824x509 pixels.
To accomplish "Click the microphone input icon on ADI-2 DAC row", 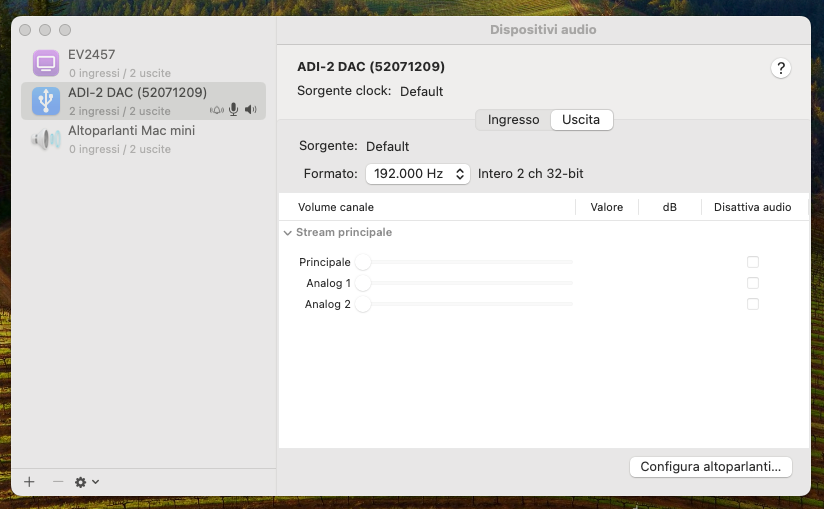I will (234, 109).
